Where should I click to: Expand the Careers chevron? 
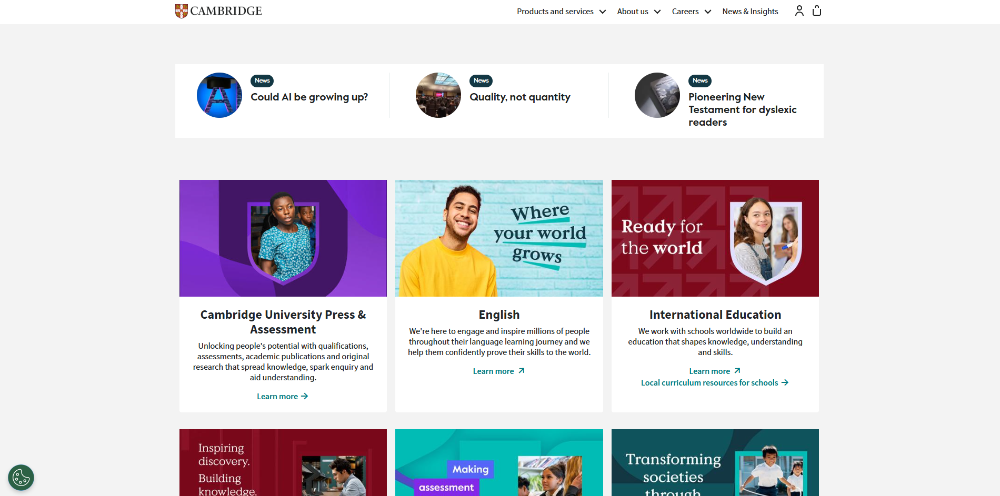(x=707, y=11)
